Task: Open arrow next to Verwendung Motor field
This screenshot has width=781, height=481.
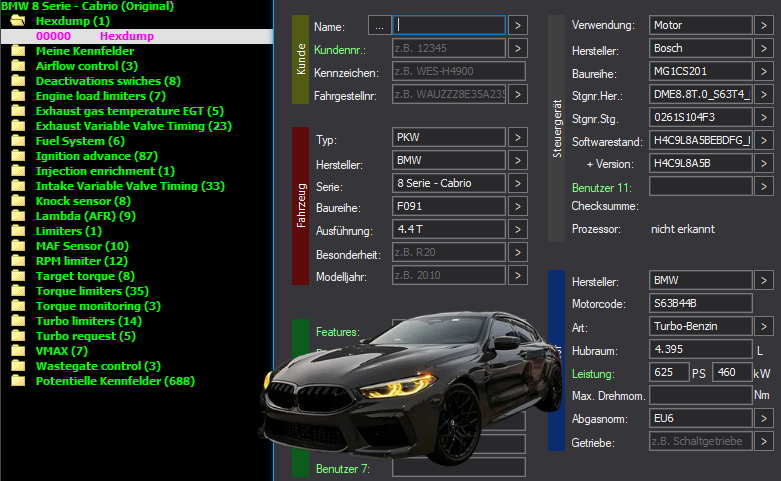Action: pos(764,25)
